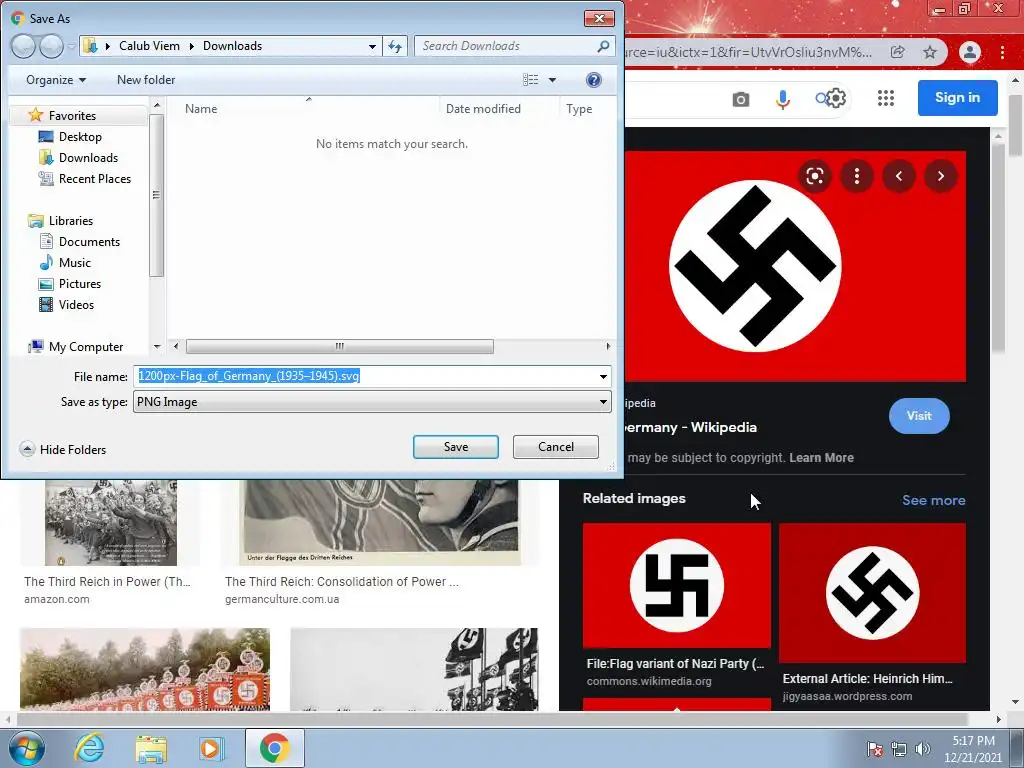Bookmark this page with the star icon
The width and height of the screenshot is (1024, 768).
(930, 52)
